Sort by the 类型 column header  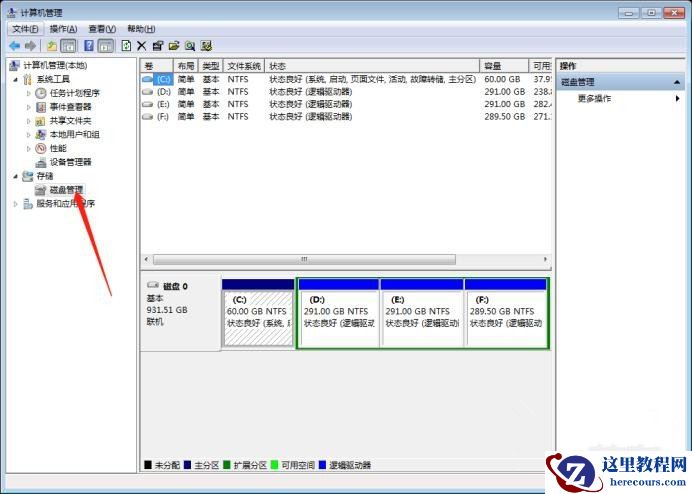click(211, 66)
